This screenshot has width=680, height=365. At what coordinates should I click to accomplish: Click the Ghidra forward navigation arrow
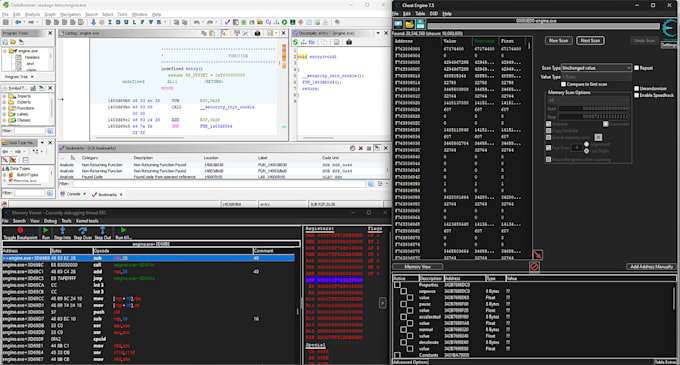click(x=31, y=22)
